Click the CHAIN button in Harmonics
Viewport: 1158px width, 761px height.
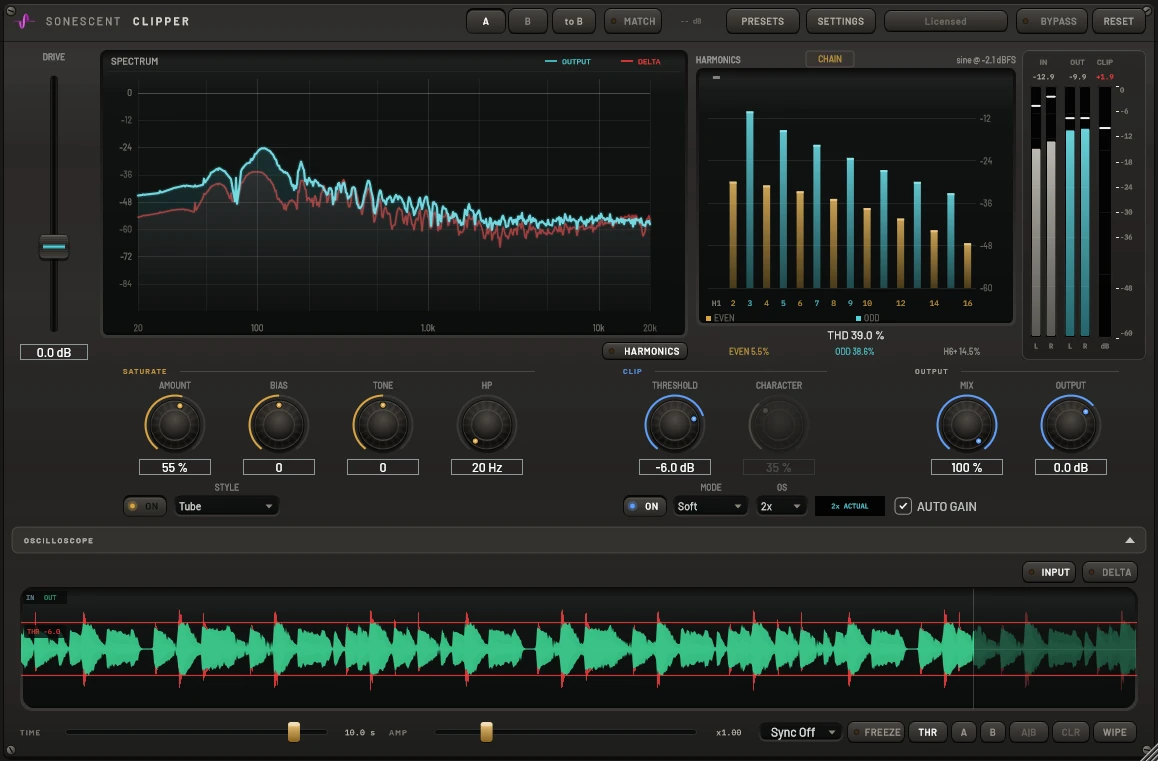click(x=829, y=58)
